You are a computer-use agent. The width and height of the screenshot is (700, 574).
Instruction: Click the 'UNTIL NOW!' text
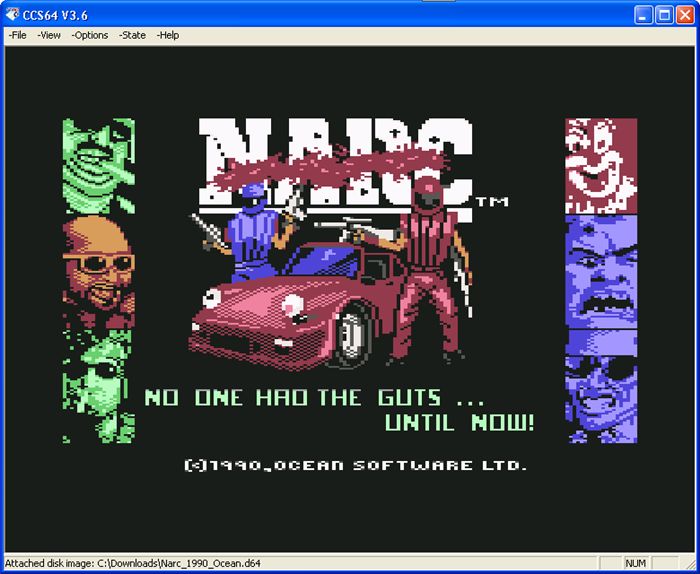pos(459,422)
